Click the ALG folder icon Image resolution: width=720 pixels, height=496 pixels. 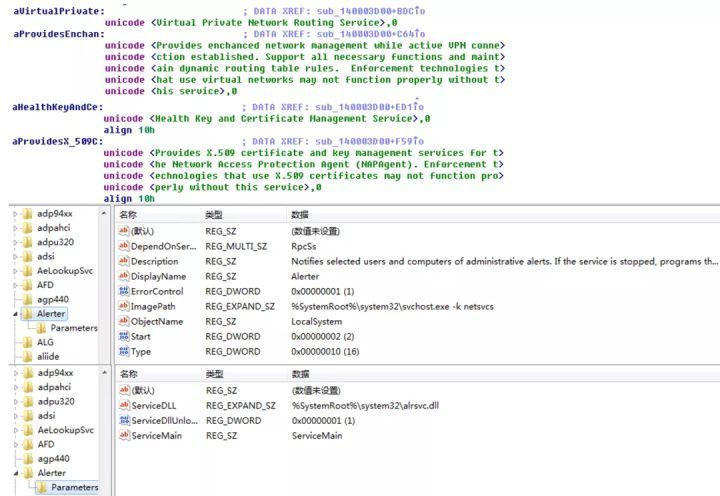27,342
